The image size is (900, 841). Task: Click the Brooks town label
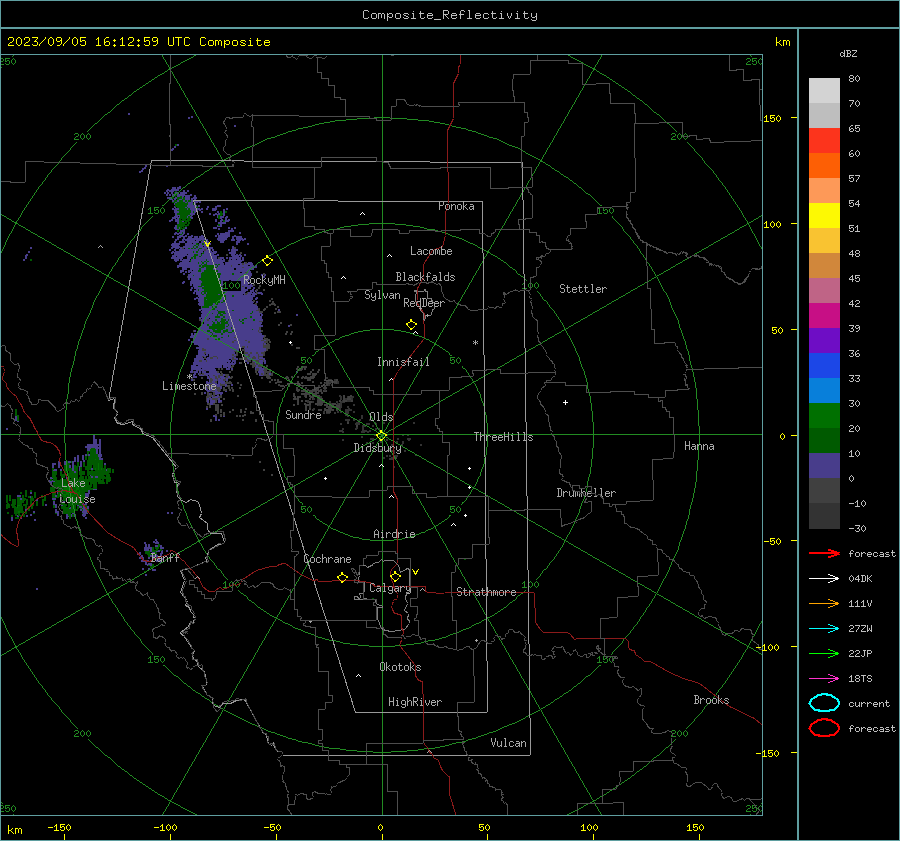coord(711,700)
